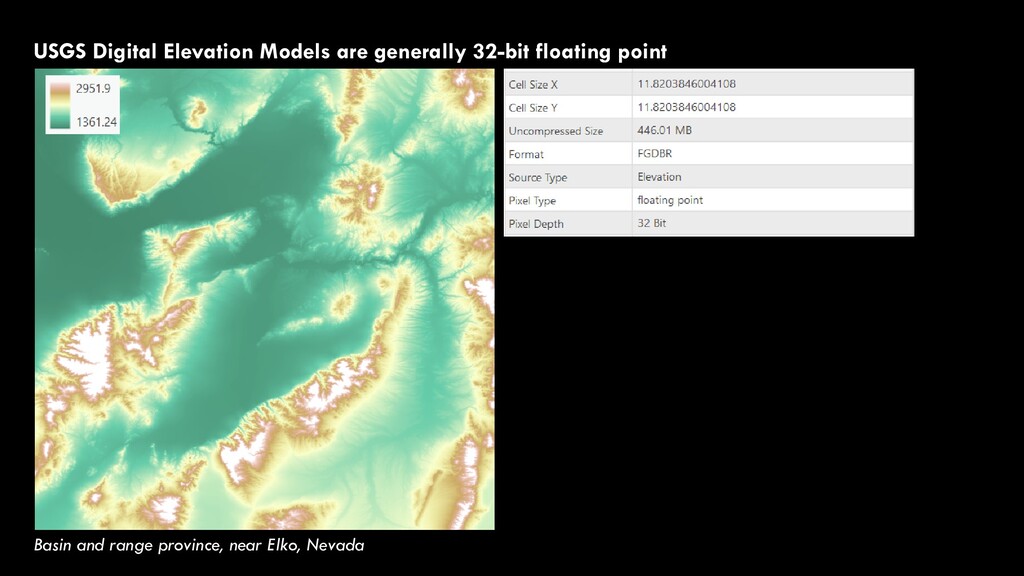Click the 'Format' row label
Viewport: 1024px width, 576px height.
526,154
